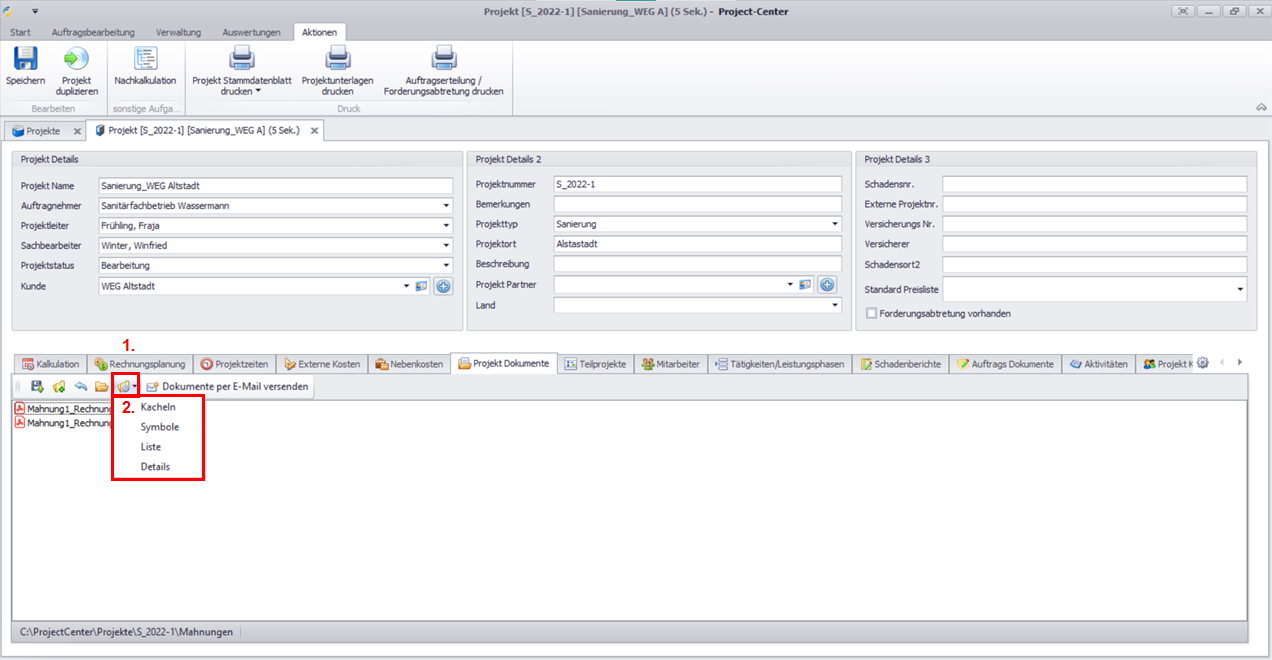This screenshot has width=1272, height=660.
Task: Click Auftragserteilung / Forderungsabtretung drucken icon
Action: pyautogui.click(x=443, y=60)
